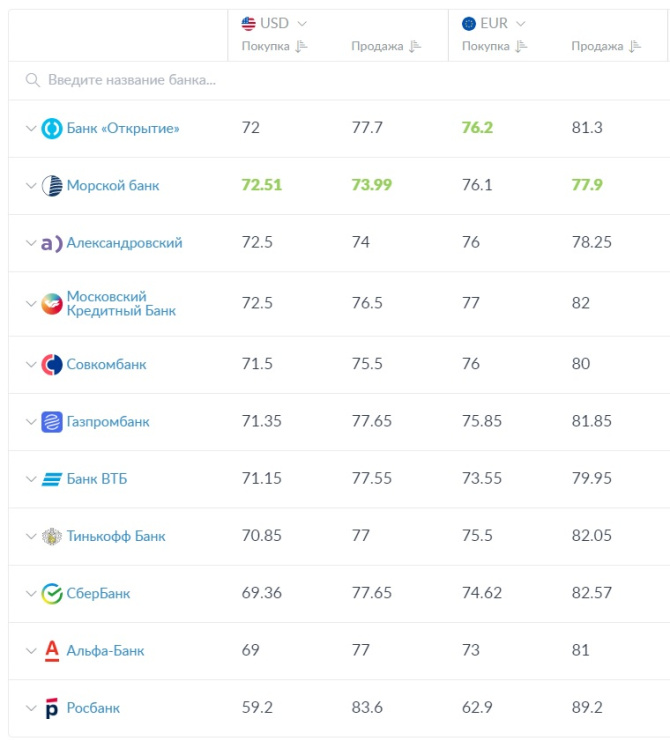Click the Bank Otkritie logo icon
Screen dimensions: 670x741
[x=52, y=129]
